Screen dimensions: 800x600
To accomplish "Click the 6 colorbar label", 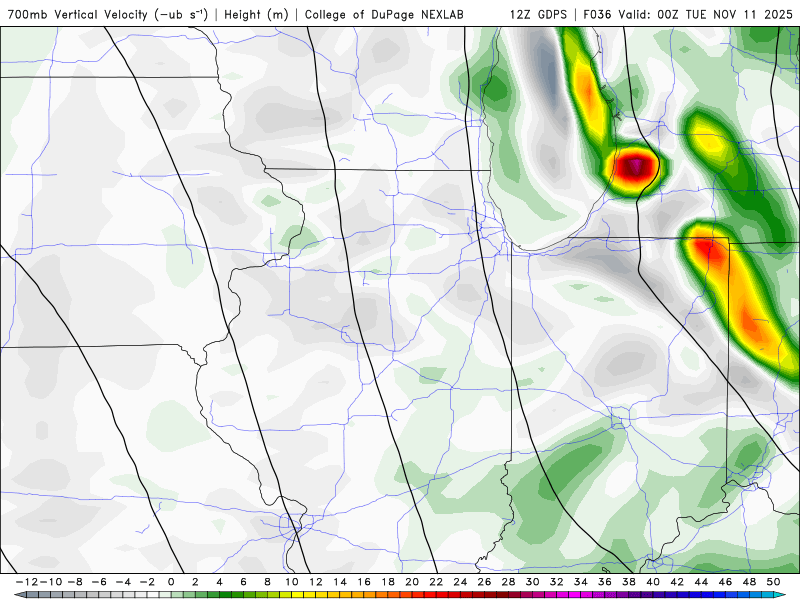I will [x=243, y=582].
